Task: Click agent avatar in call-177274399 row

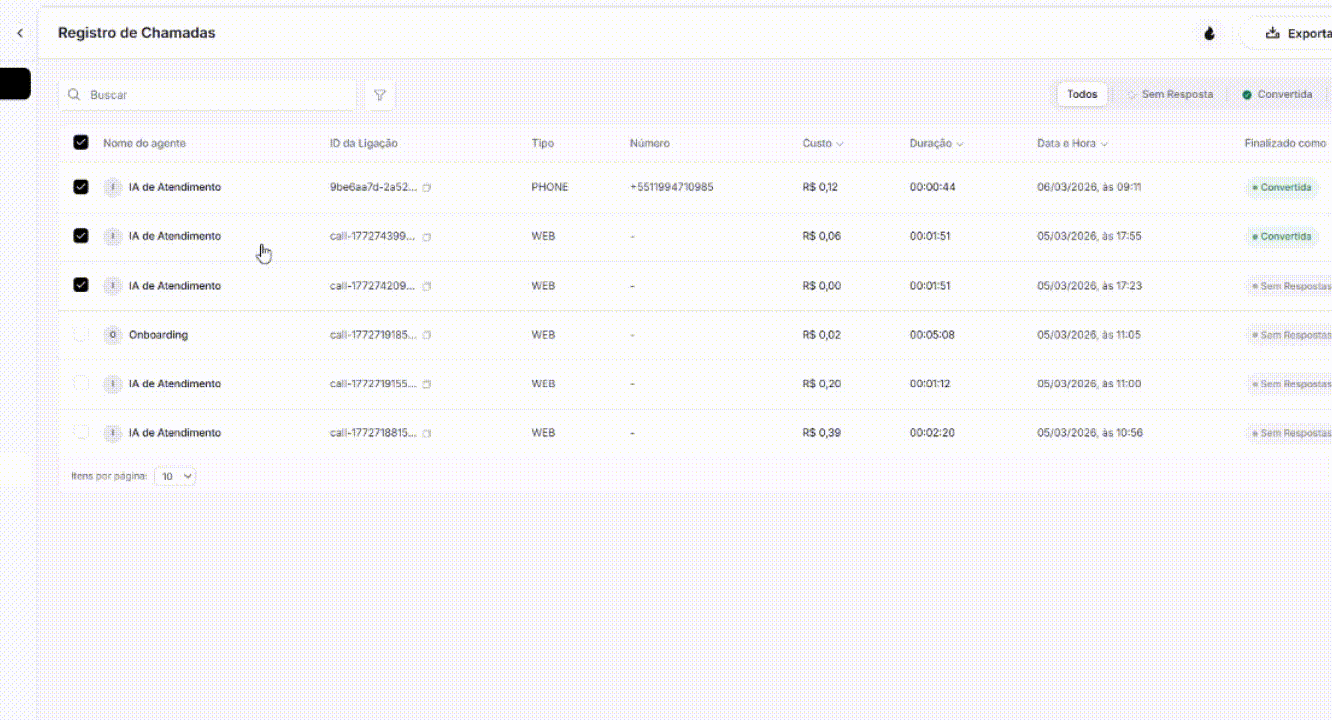Action: click(113, 236)
